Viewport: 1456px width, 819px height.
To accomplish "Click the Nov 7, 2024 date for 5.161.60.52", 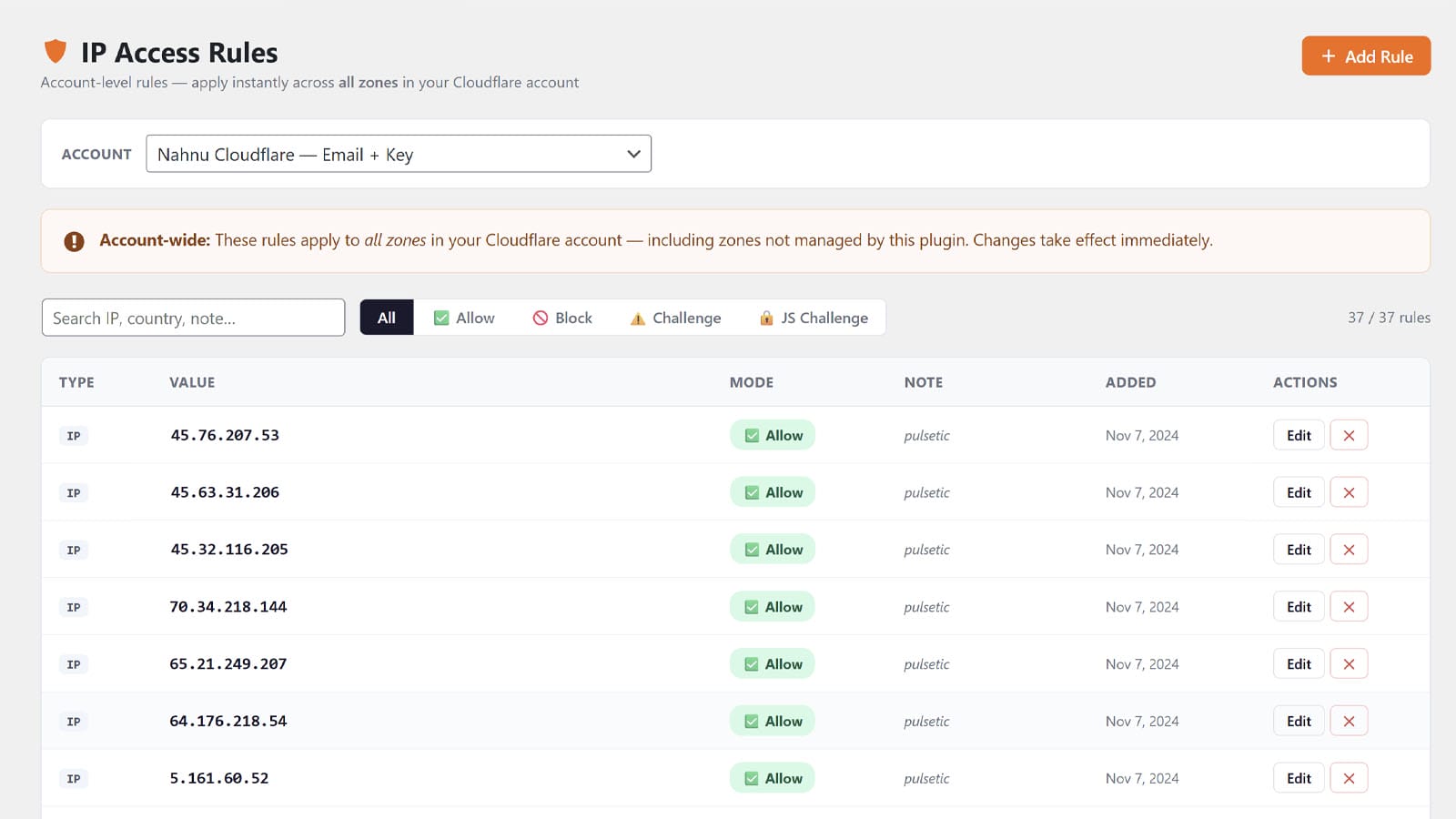I will pyautogui.click(x=1142, y=778).
